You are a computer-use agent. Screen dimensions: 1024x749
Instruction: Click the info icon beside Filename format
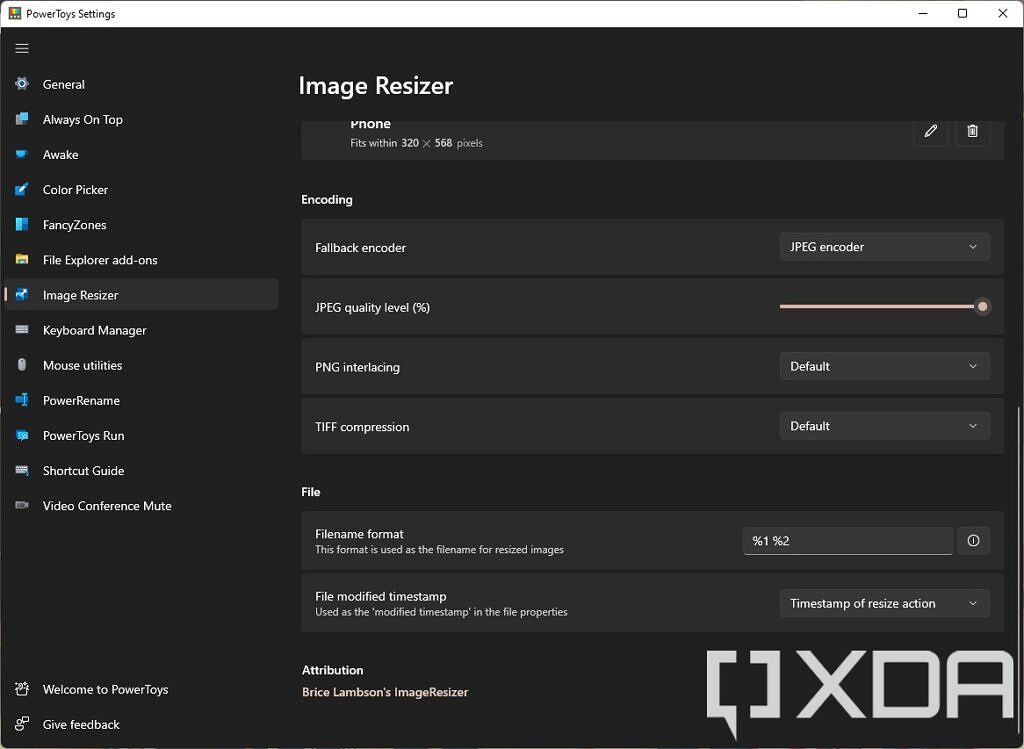[973, 540]
